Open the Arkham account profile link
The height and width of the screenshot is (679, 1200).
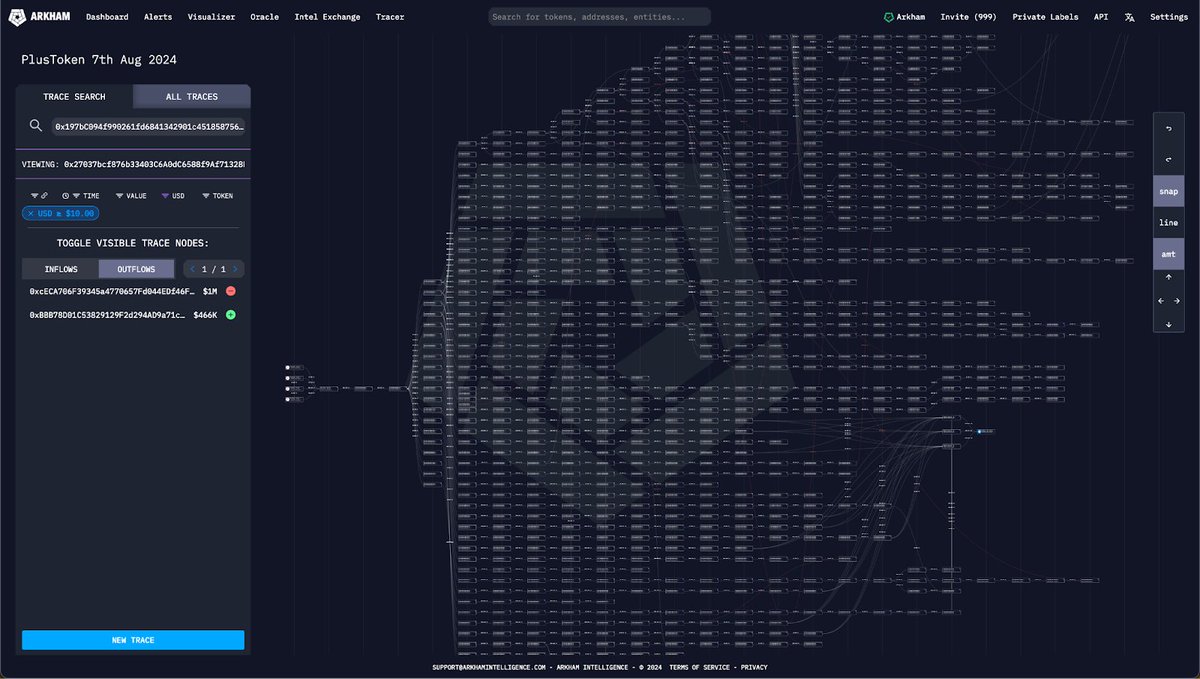(904, 17)
